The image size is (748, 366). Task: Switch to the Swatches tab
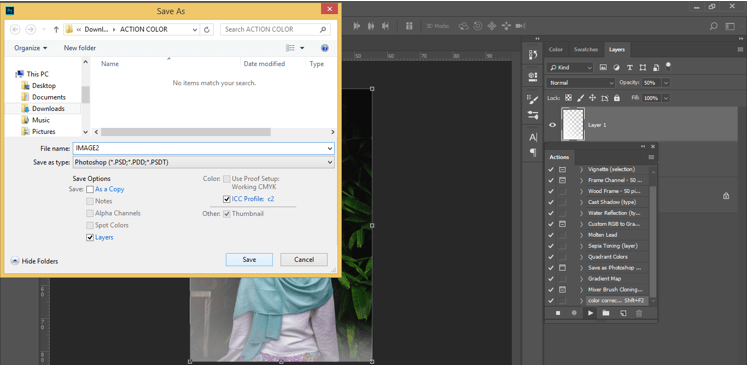[x=586, y=49]
